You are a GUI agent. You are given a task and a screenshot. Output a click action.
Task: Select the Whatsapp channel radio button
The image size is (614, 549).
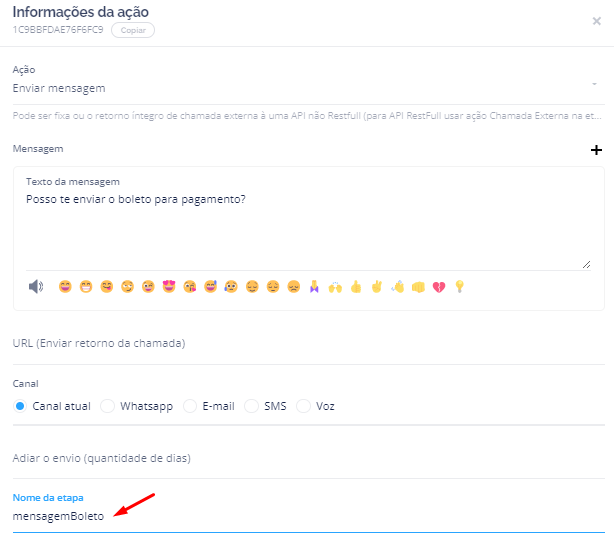[x=108, y=406]
